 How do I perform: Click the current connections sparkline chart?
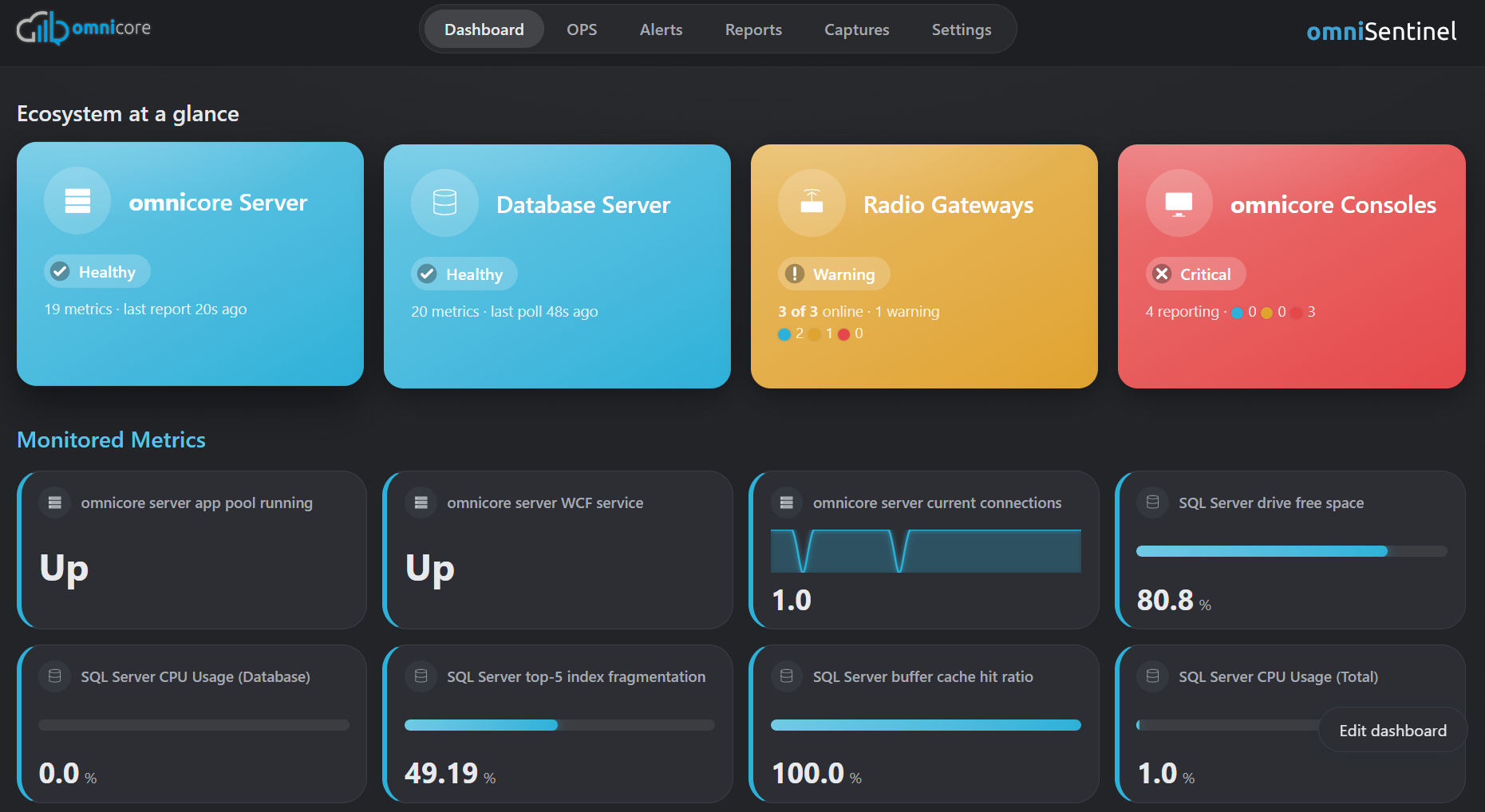[x=926, y=550]
